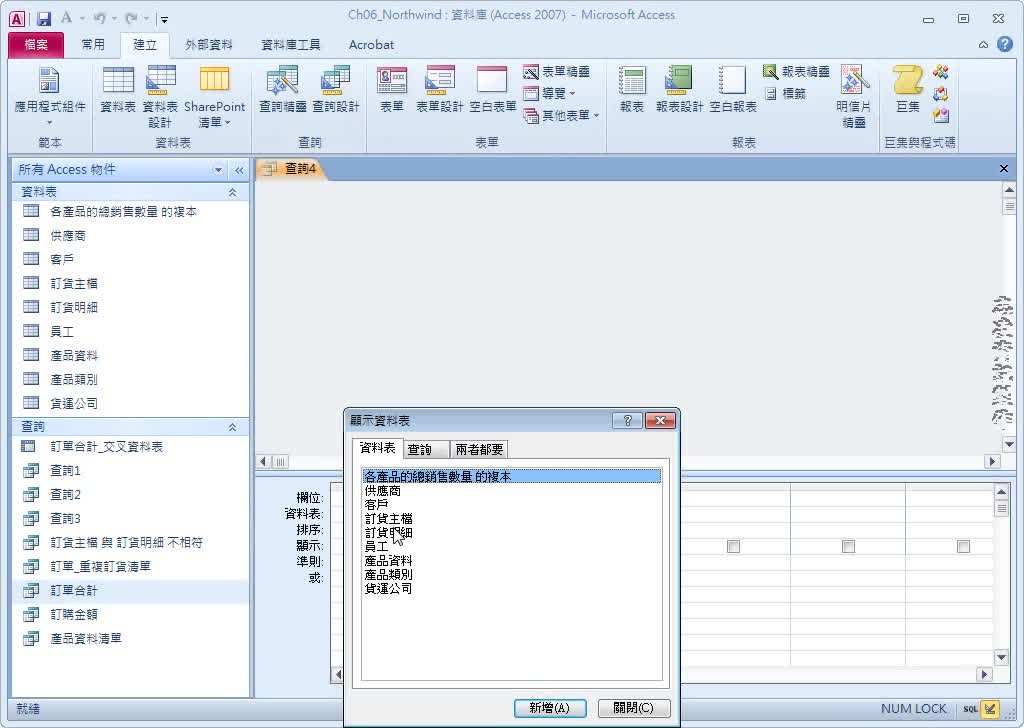Create a Report (報表) from ribbon
Viewport: 1024px width, 728px height.
tap(632, 90)
